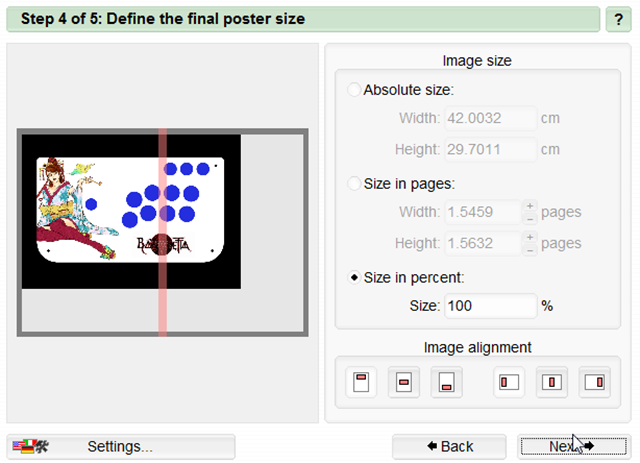Align image to horizontal center
This screenshot has width=640, height=463.
pos(552,382)
